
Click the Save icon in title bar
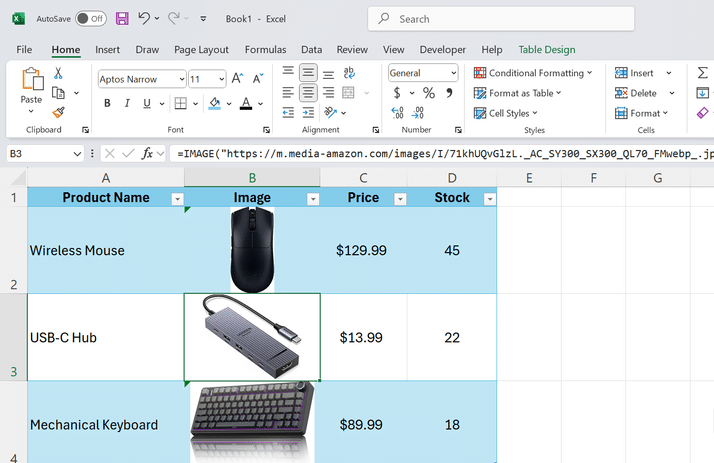tap(122, 19)
